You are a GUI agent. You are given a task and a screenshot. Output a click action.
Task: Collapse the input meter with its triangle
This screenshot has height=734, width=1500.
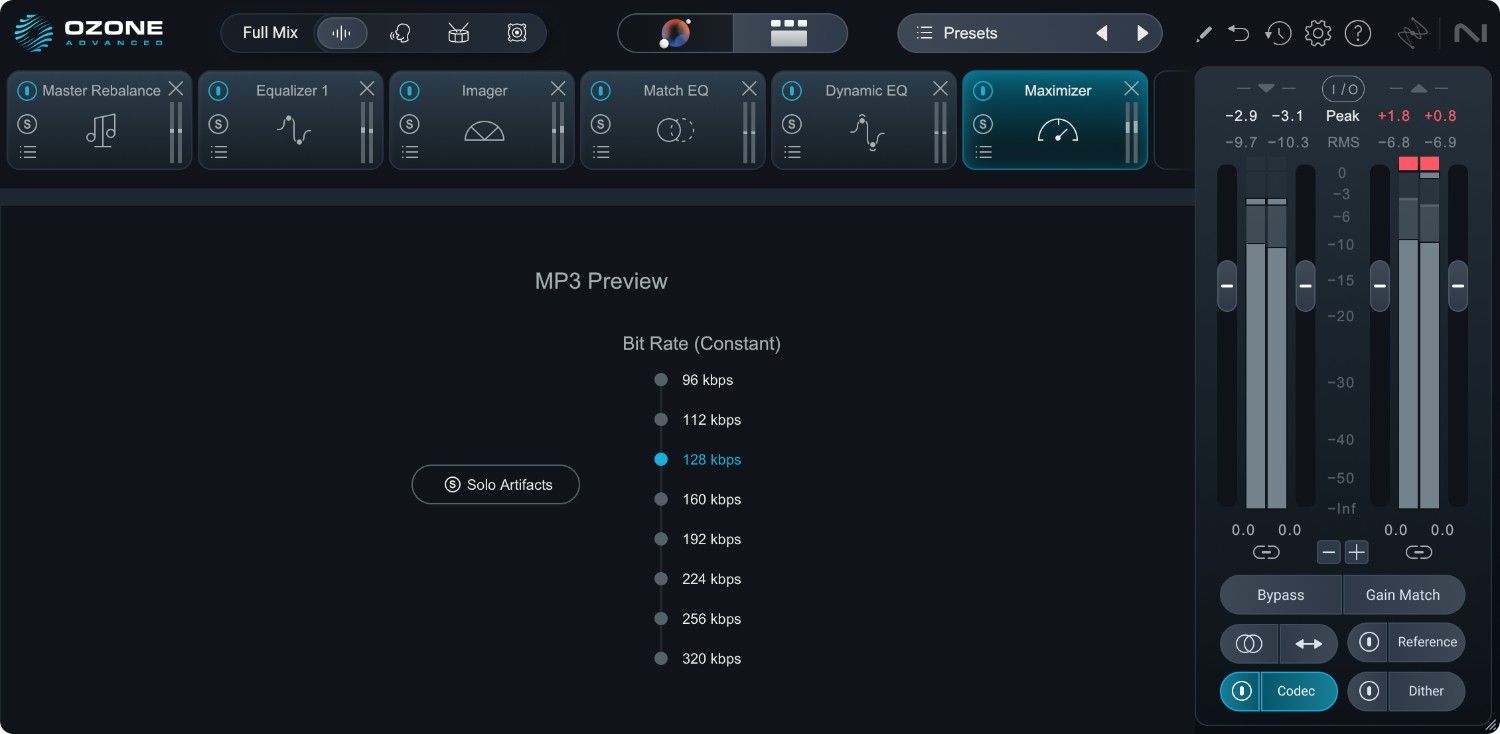tap(1264, 88)
